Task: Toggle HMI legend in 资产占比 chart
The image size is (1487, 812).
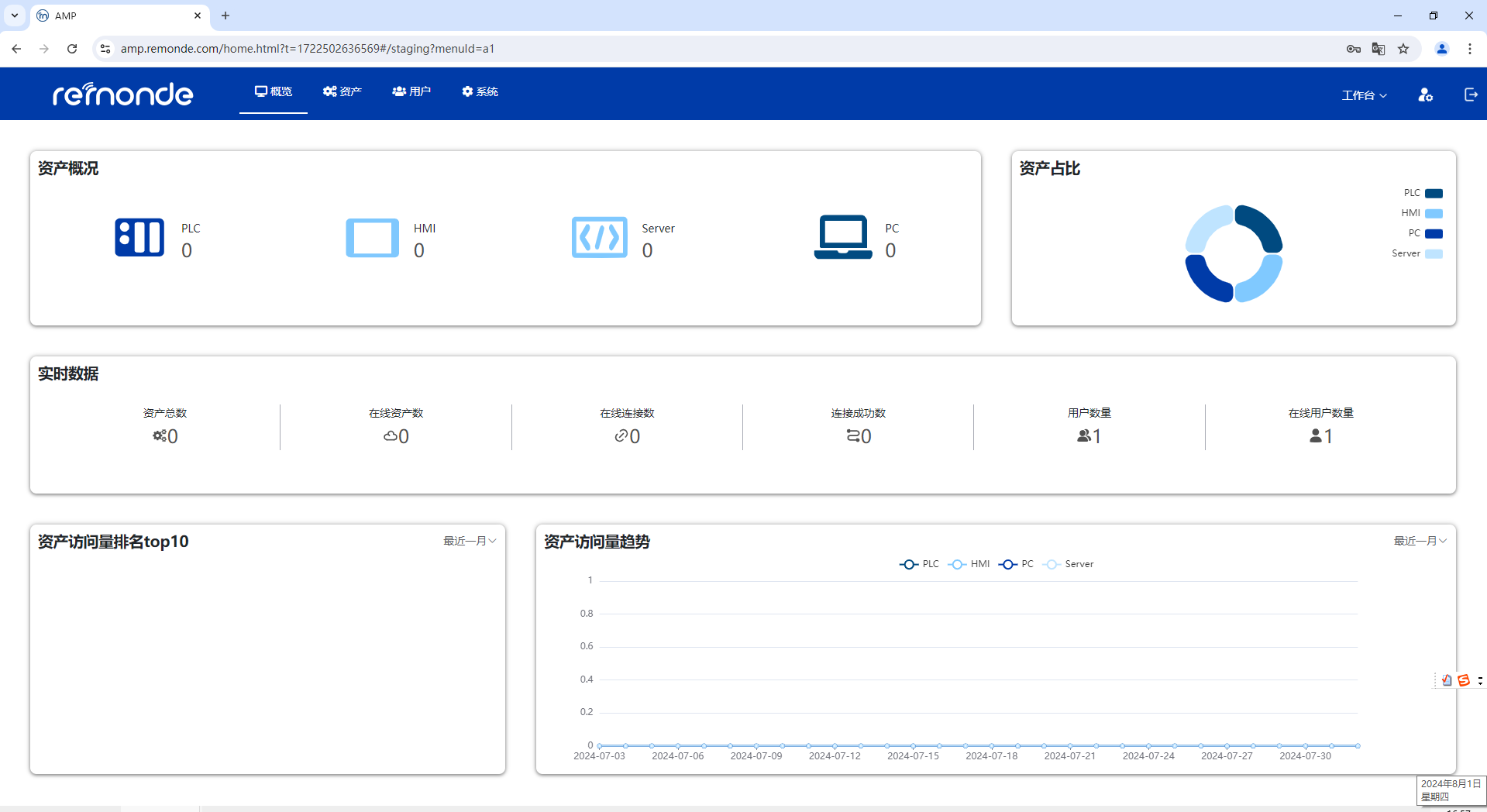Action: coord(1421,213)
